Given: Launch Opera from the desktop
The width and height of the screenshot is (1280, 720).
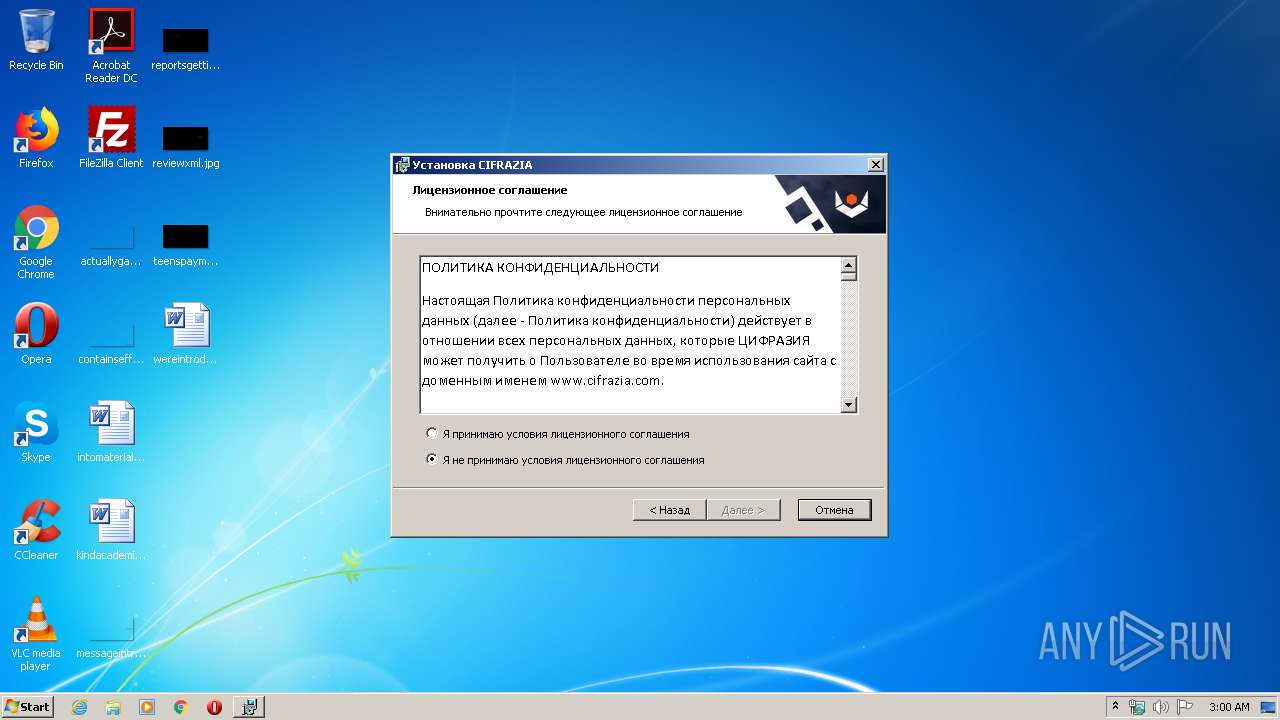Looking at the screenshot, I should pyautogui.click(x=36, y=334).
